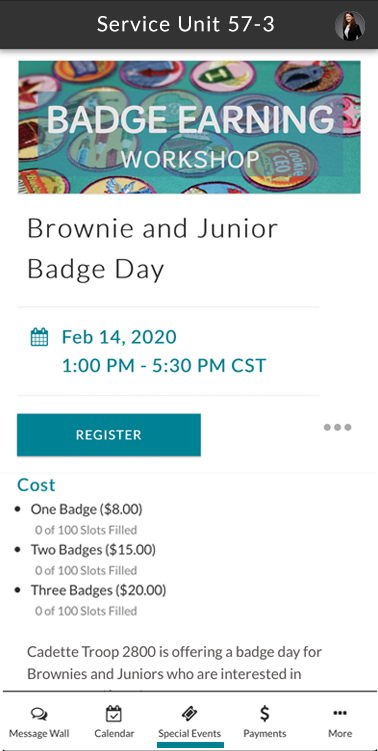Click the 1:00 PM - 5:30 PM CST time
The height and width of the screenshot is (751, 378).
[x=163, y=366]
